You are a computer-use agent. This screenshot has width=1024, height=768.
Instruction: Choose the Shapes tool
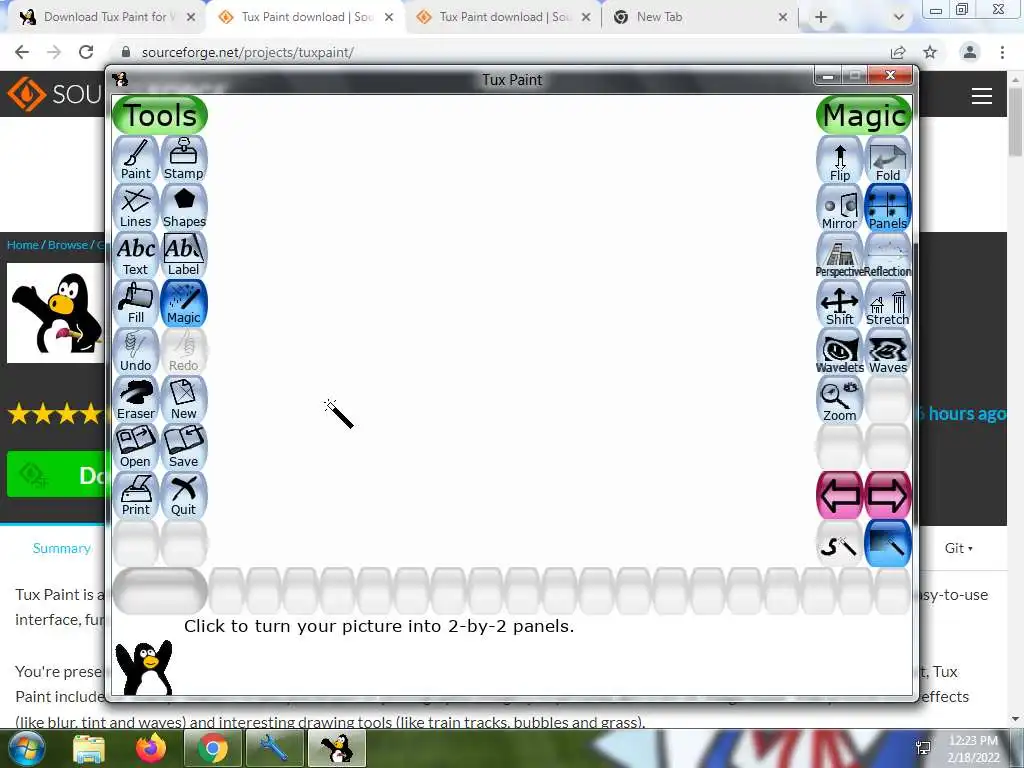[184, 207]
